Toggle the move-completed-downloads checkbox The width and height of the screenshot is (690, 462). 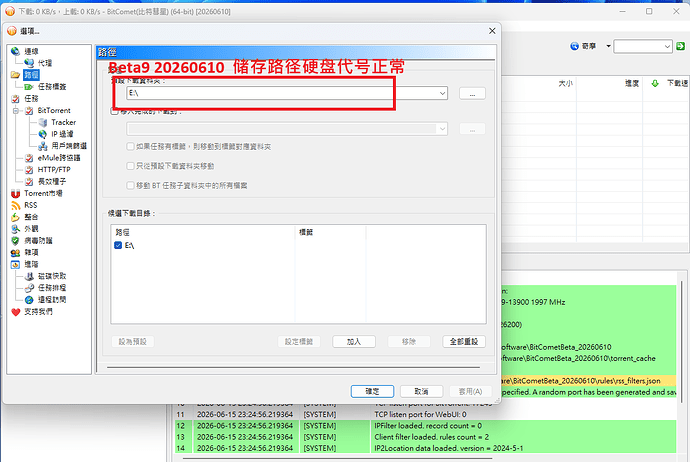coord(114,111)
